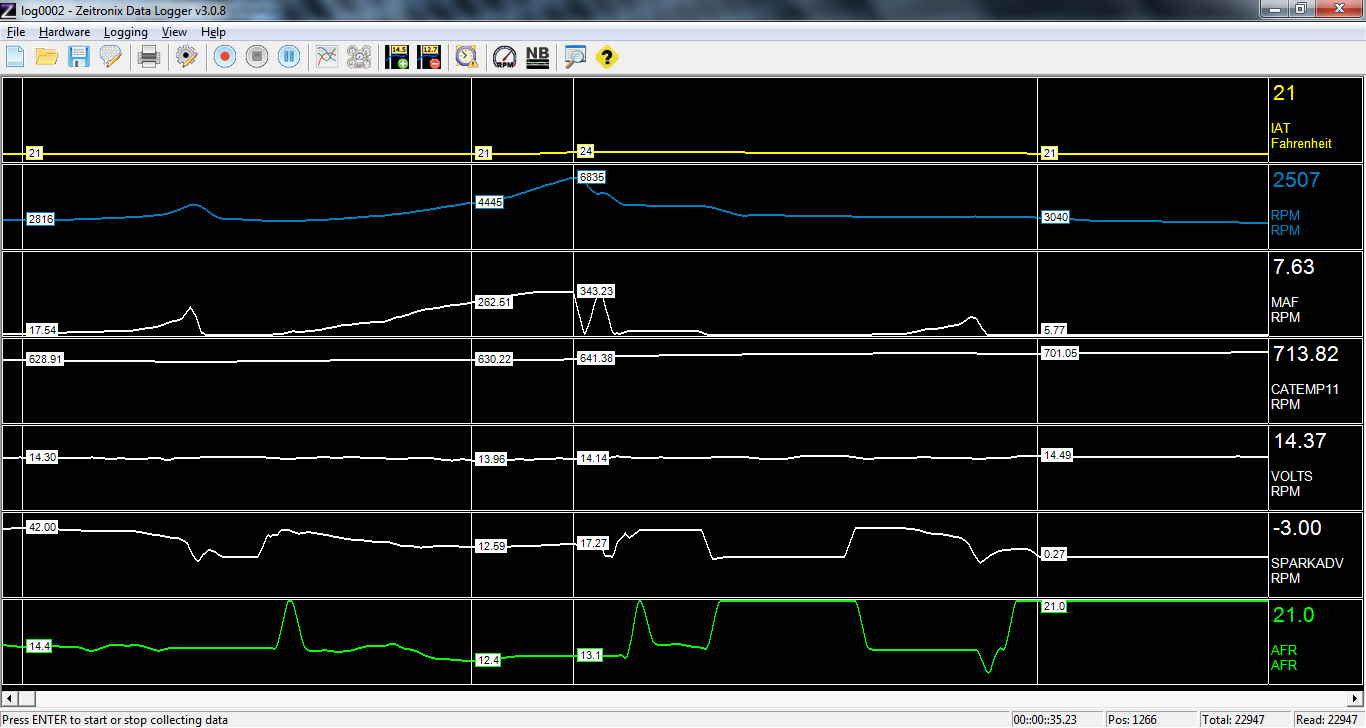Viewport: 1366px width, 728px height.
Task: Click the 6835 RPM peak marker label
Action: (x=592, y=177)
